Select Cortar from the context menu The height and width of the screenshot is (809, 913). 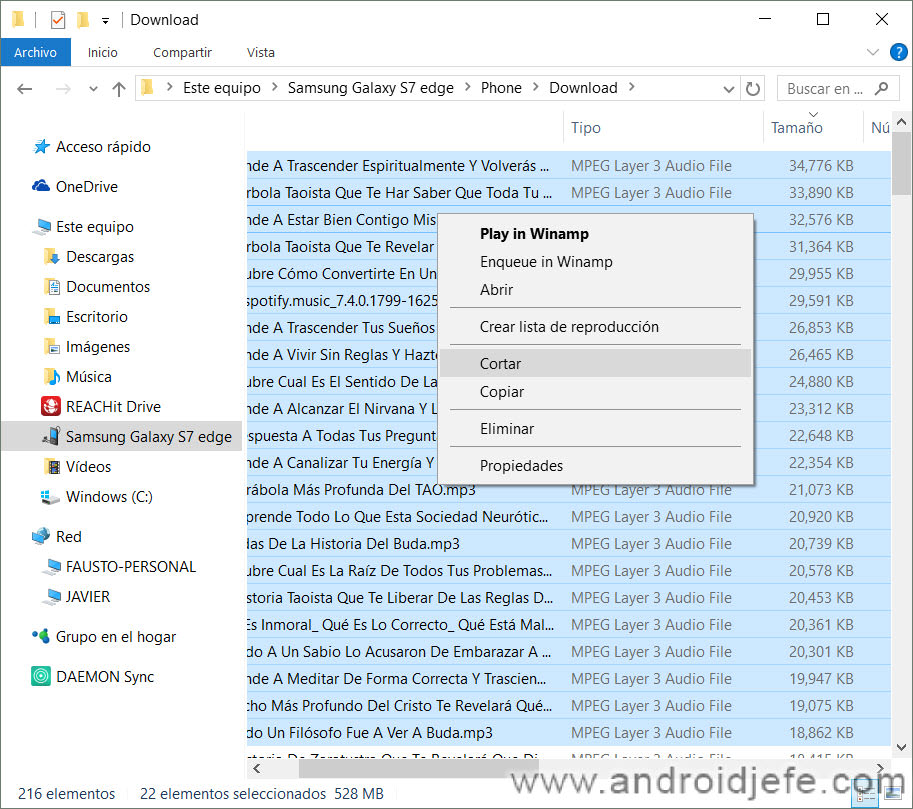[500, 364]
